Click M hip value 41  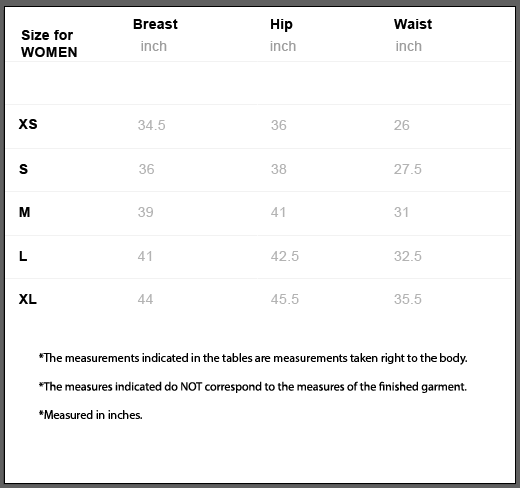tap(278, 212)
